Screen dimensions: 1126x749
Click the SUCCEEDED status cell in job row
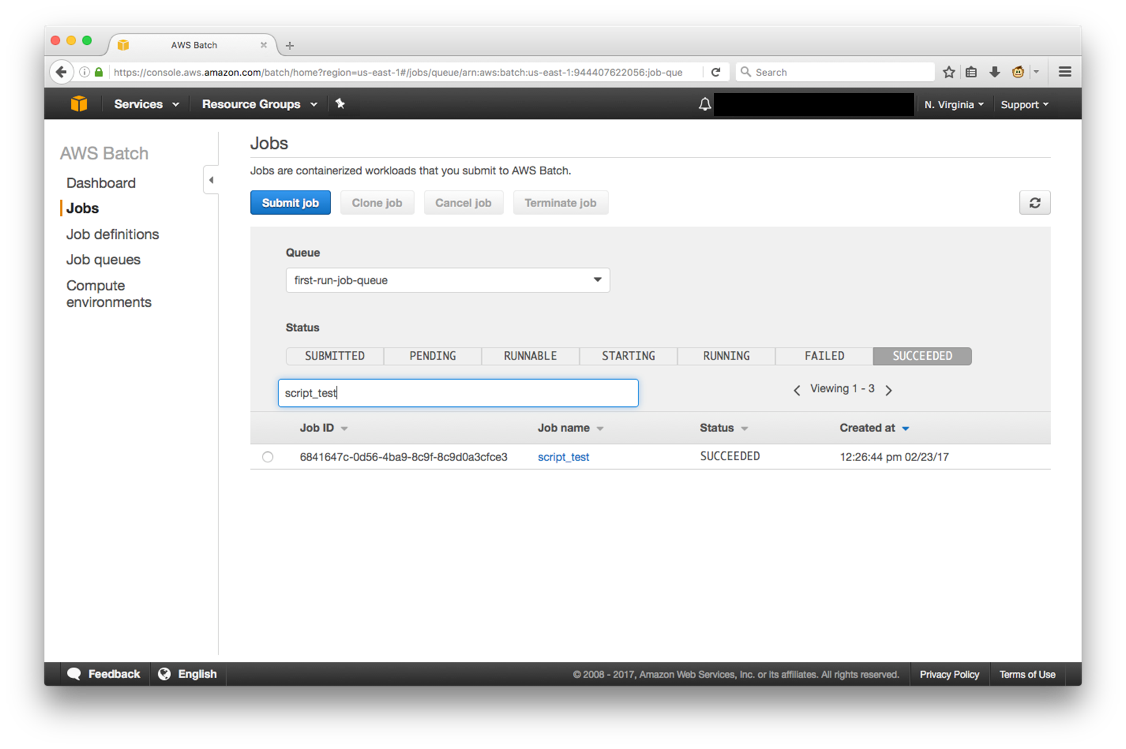point(730,457)
